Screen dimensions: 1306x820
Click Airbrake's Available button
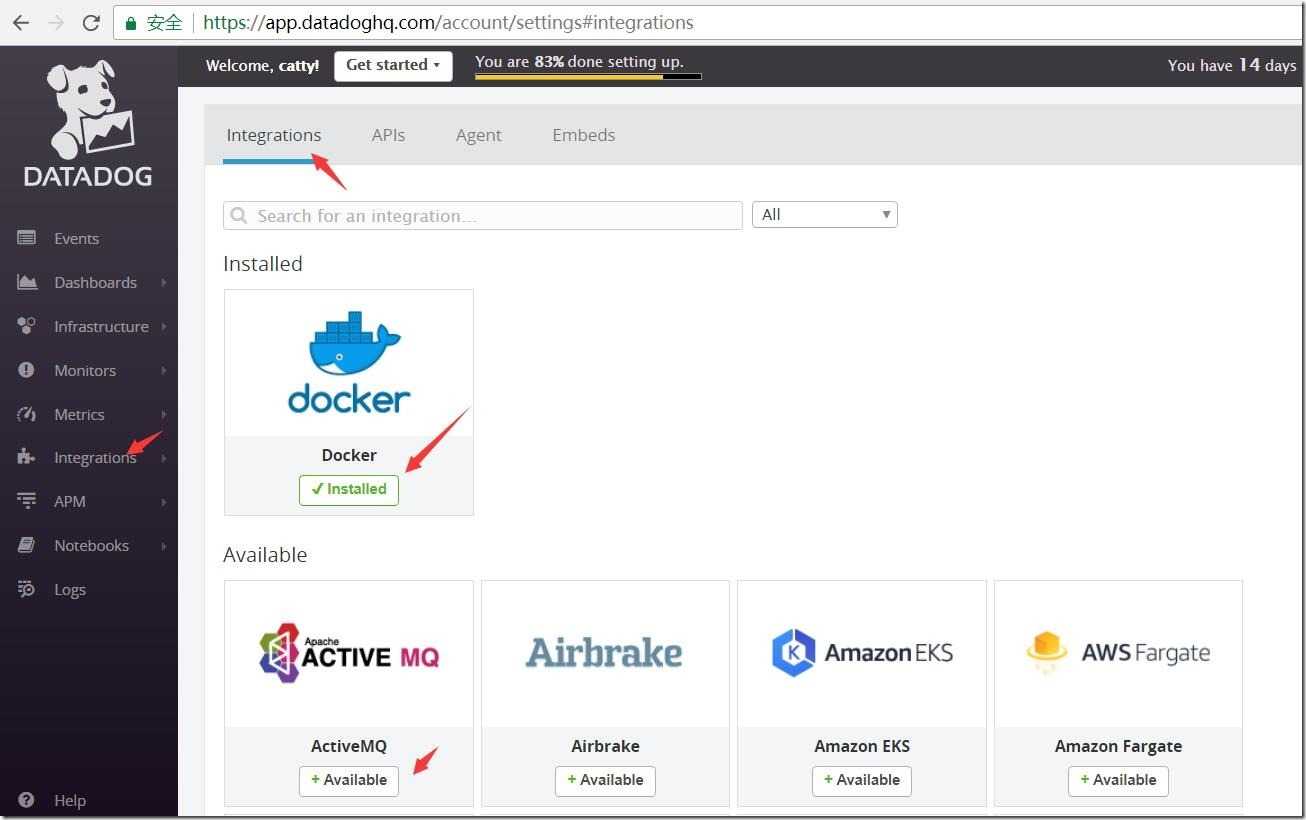coord(605,780)
